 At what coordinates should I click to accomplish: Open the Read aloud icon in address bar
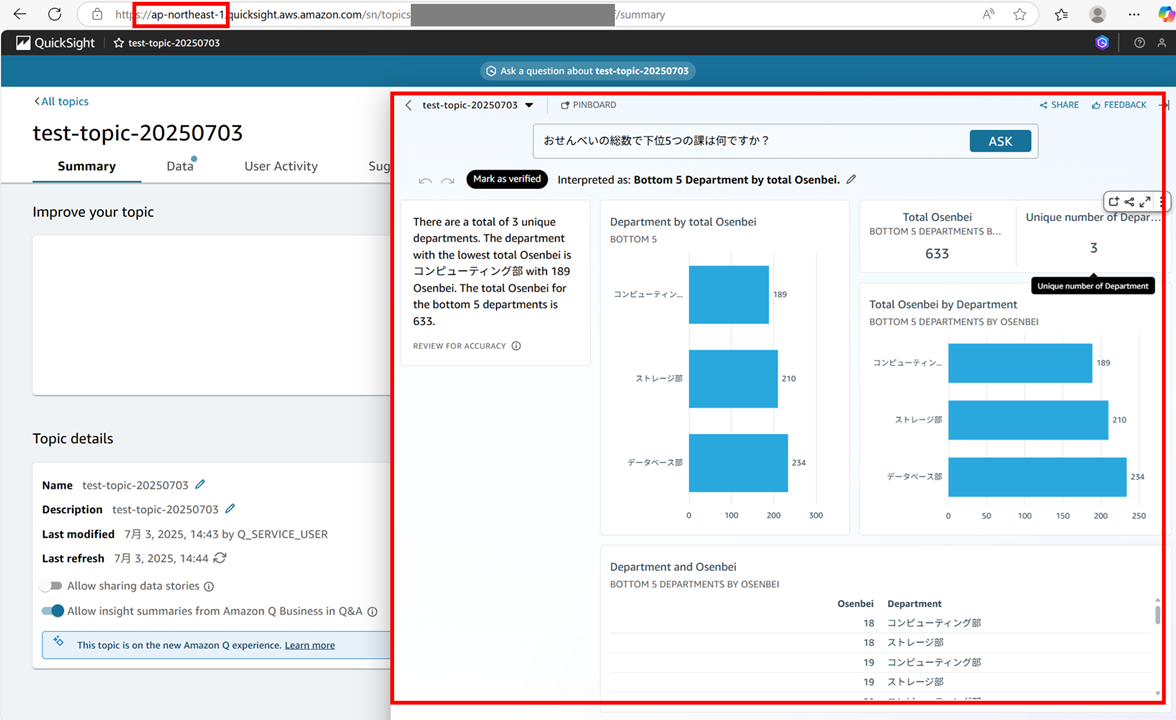coord(988,14)
